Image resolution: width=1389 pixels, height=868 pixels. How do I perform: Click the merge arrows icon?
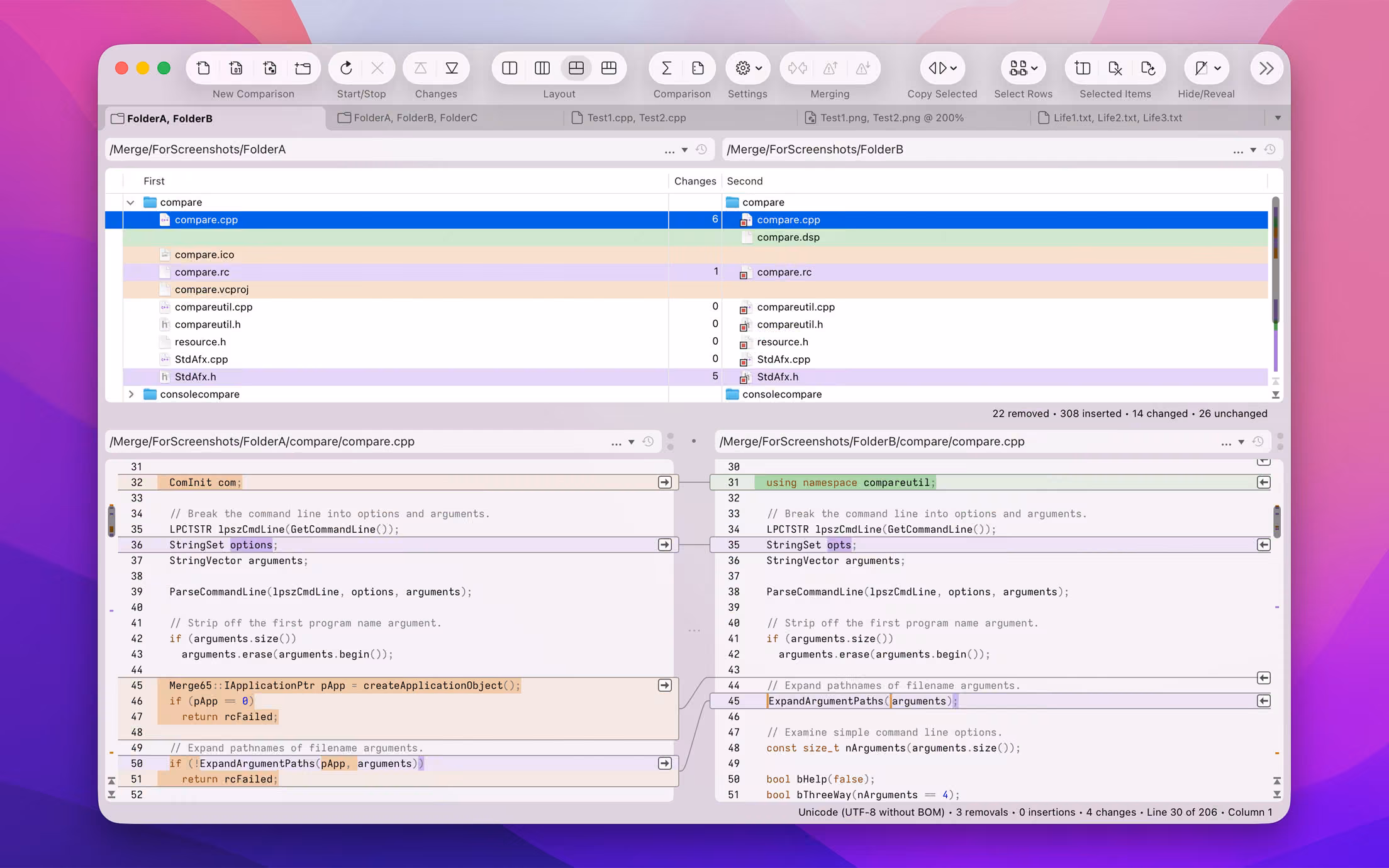(x=798, y=68)
